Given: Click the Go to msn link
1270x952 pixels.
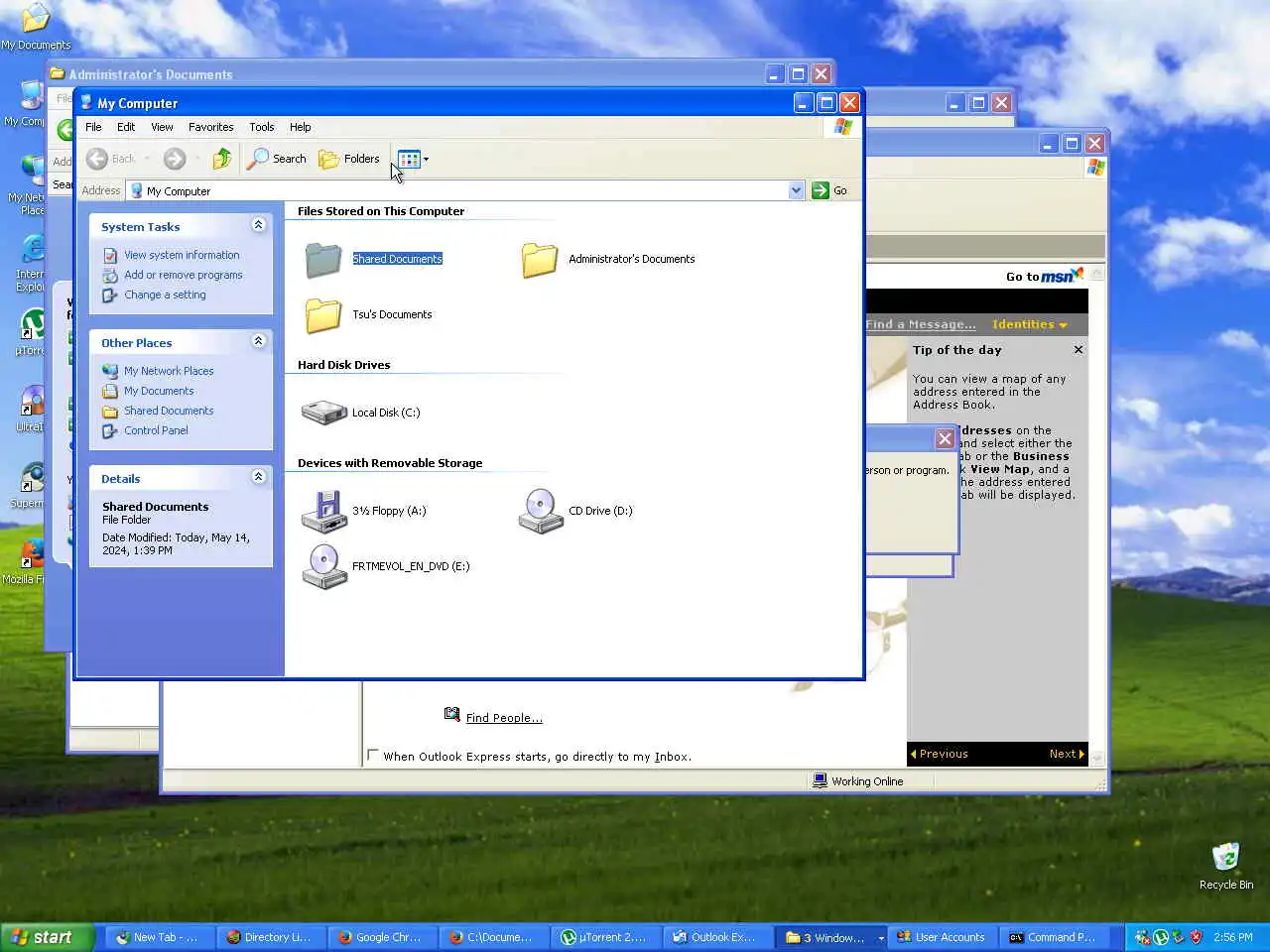Looking at the screenshot, I should click(1044, 276).
